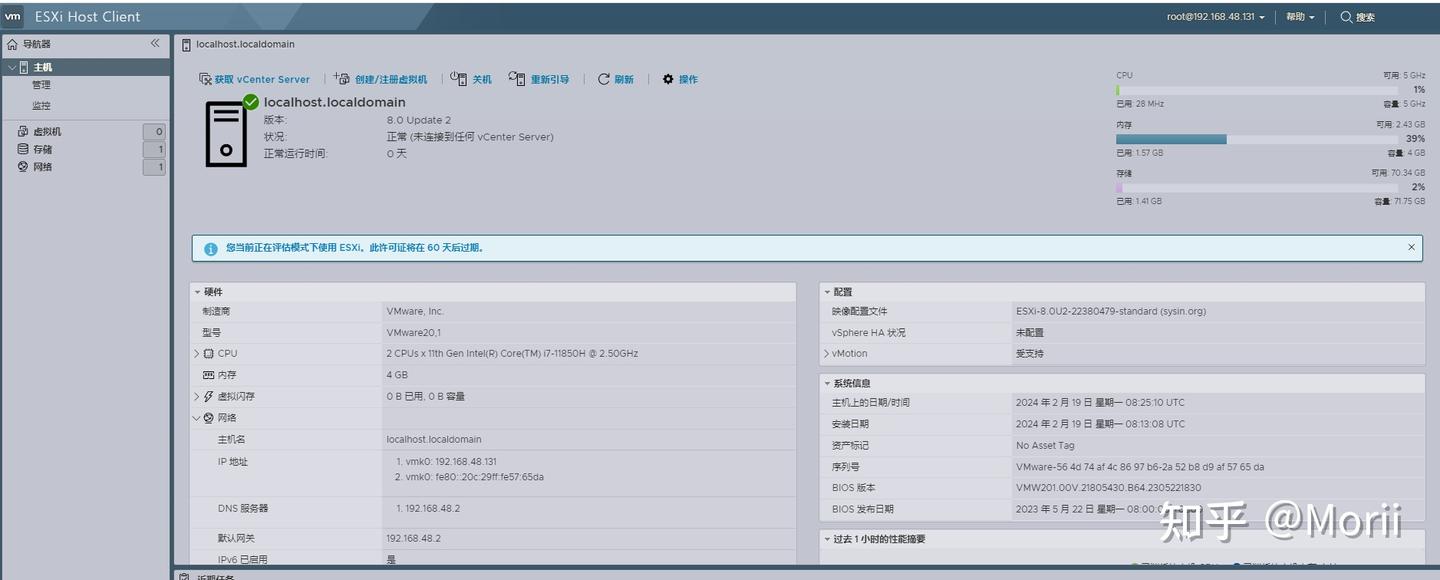Select 监控 under the 主机 tree
Image resolution: width=1440 pixels, height=580 pixels.
click(x=41, y=103)
